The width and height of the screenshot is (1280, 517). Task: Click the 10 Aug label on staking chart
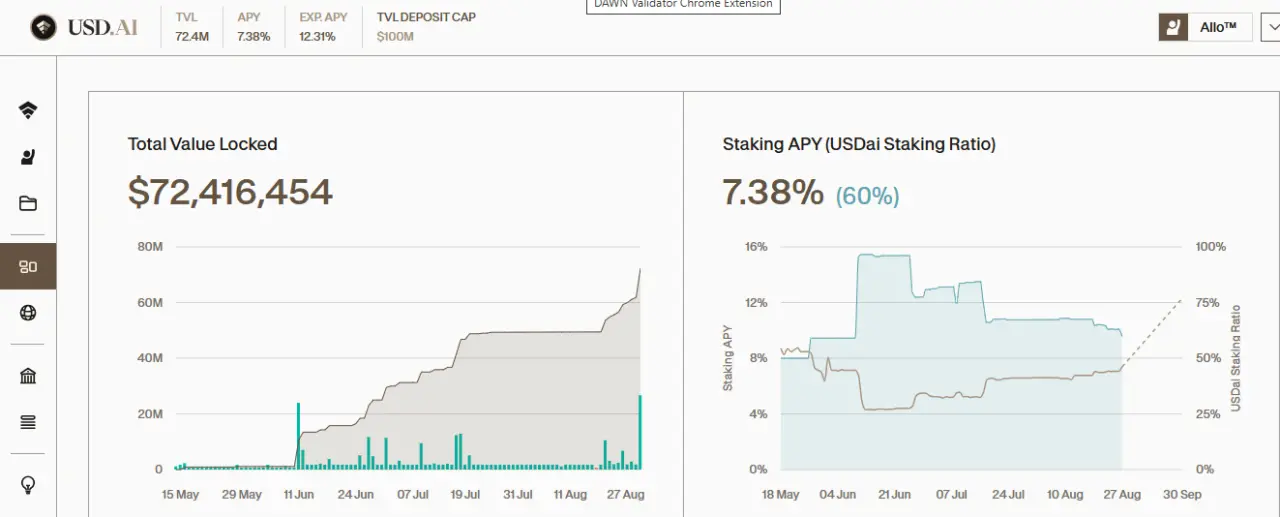tap(1065, 494)
